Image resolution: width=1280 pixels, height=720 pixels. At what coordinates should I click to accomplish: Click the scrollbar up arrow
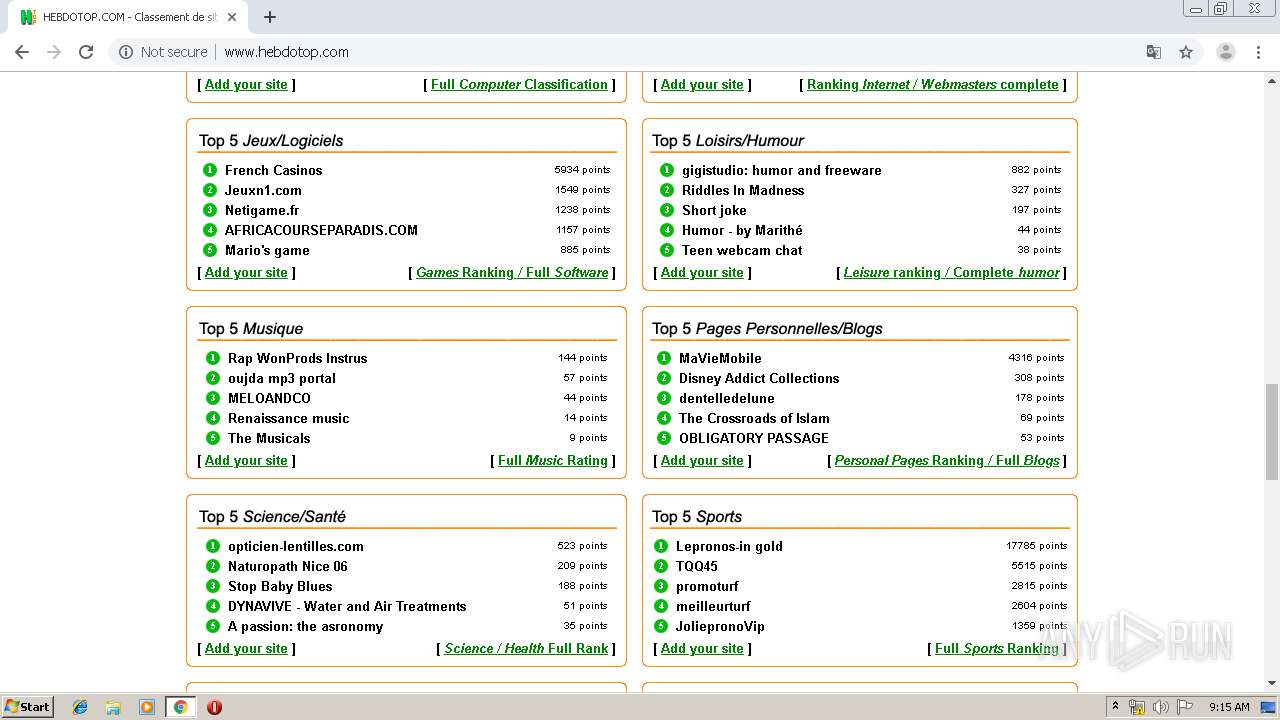tap(1271, 80)
